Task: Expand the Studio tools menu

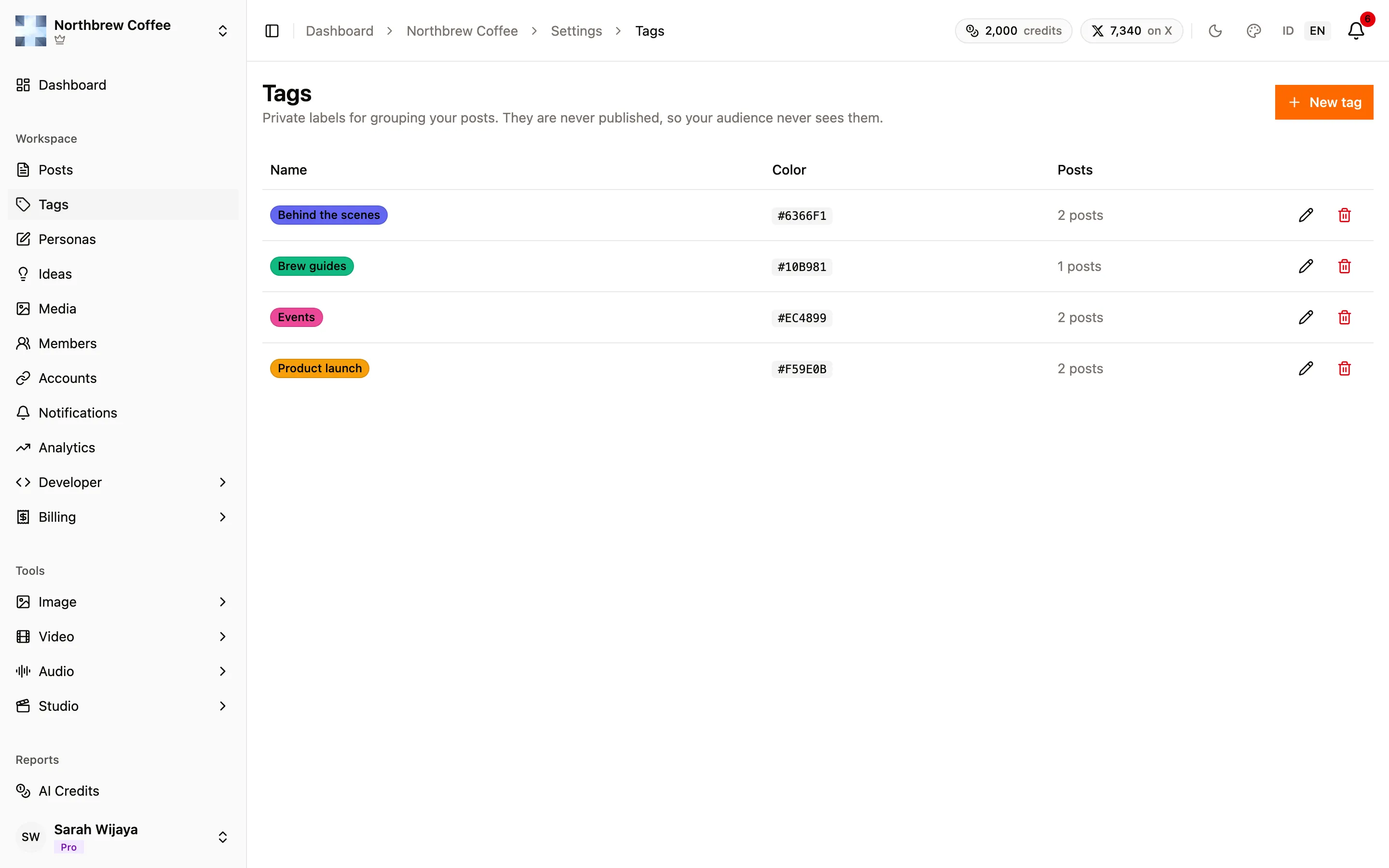Action: coord(123,706)
